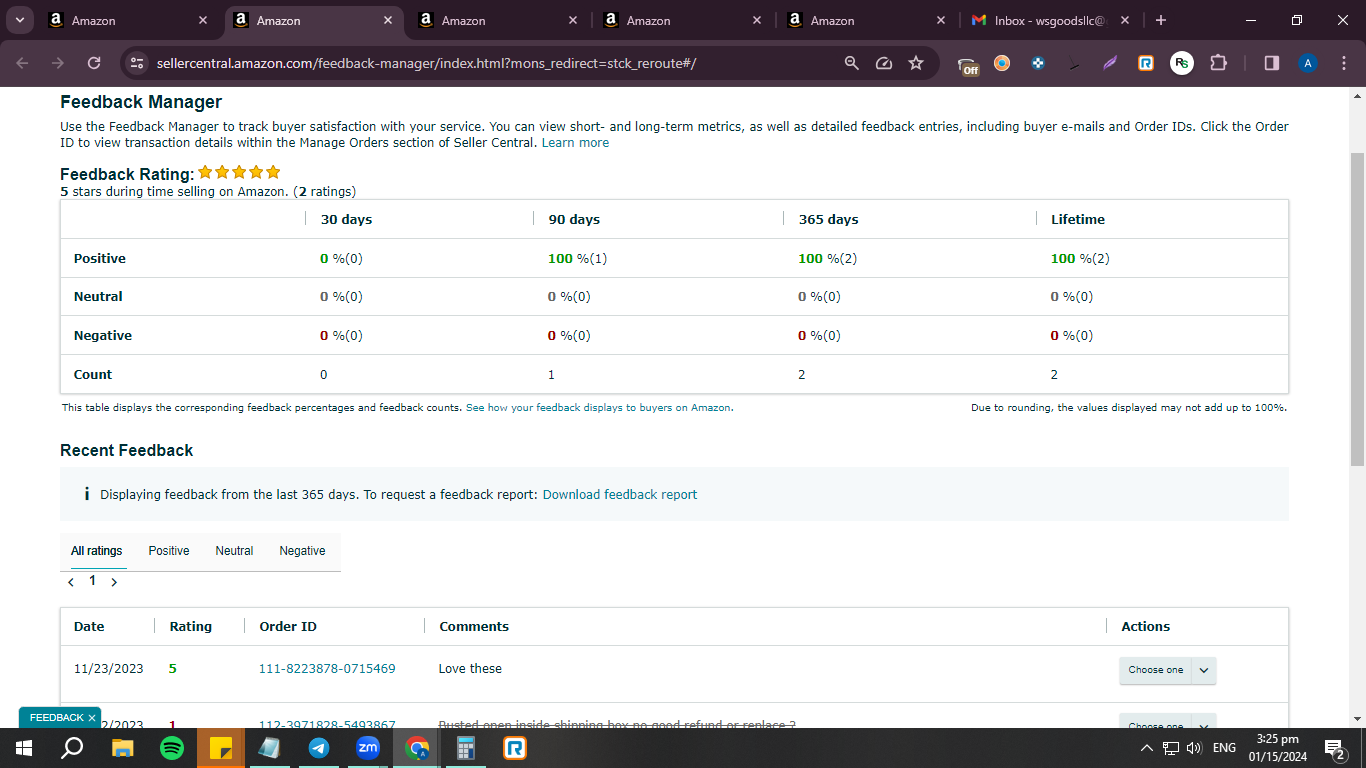Click the Order ID column header
The width and height of the screenshot is (1366, 768).
point(288,626)
